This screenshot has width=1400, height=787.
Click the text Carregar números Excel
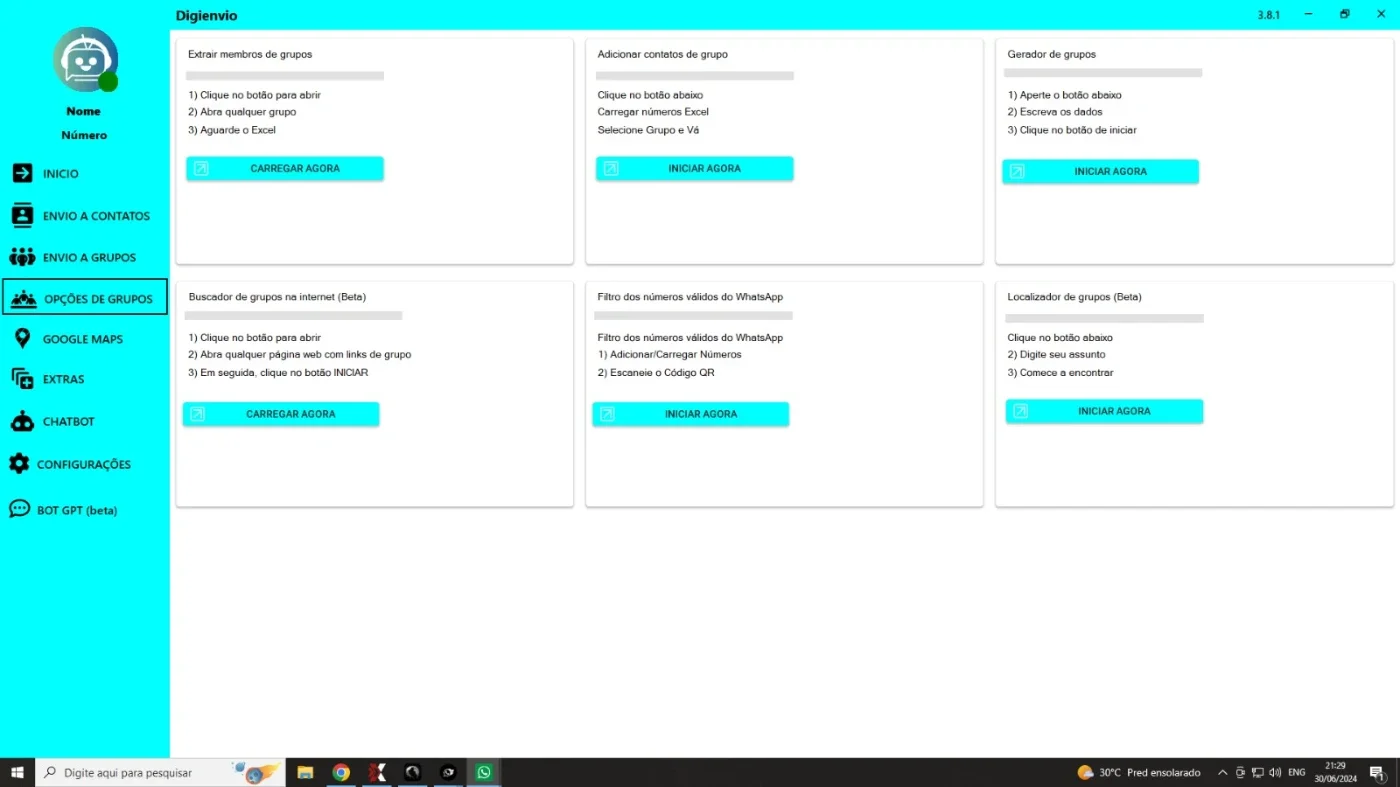click(x=653, y=112)
